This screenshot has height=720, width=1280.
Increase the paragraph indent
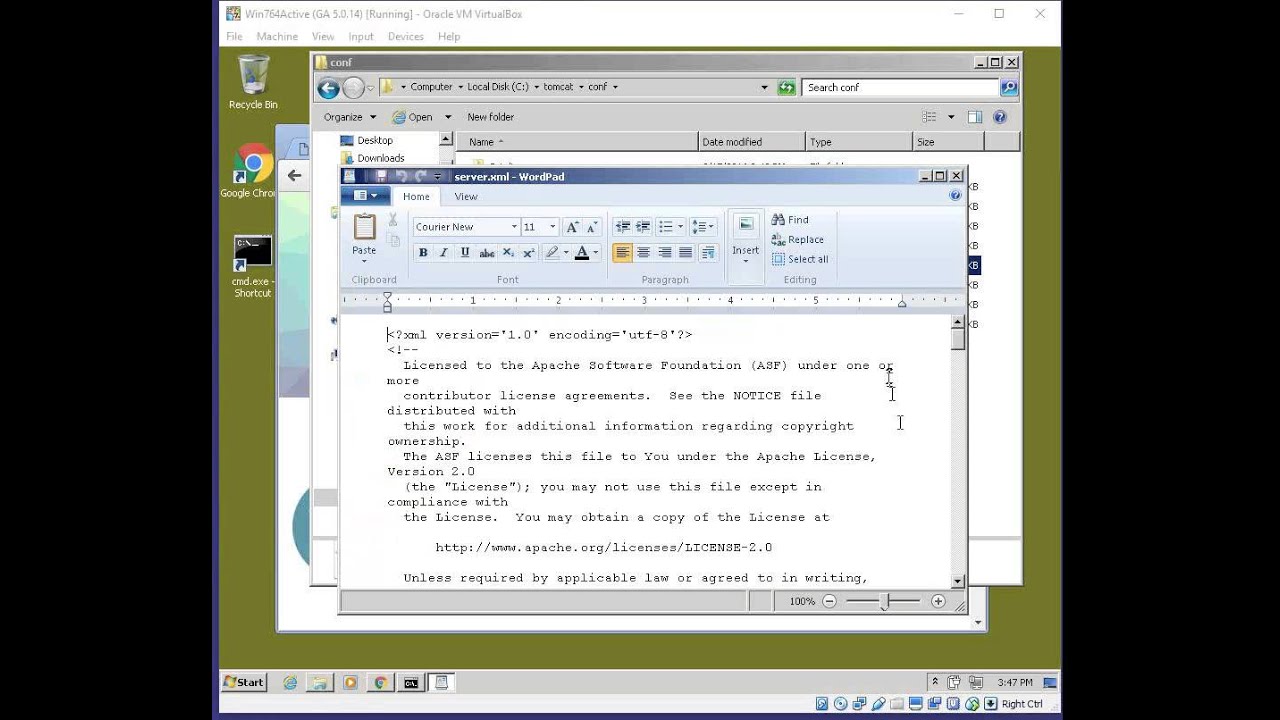[643, 227]
